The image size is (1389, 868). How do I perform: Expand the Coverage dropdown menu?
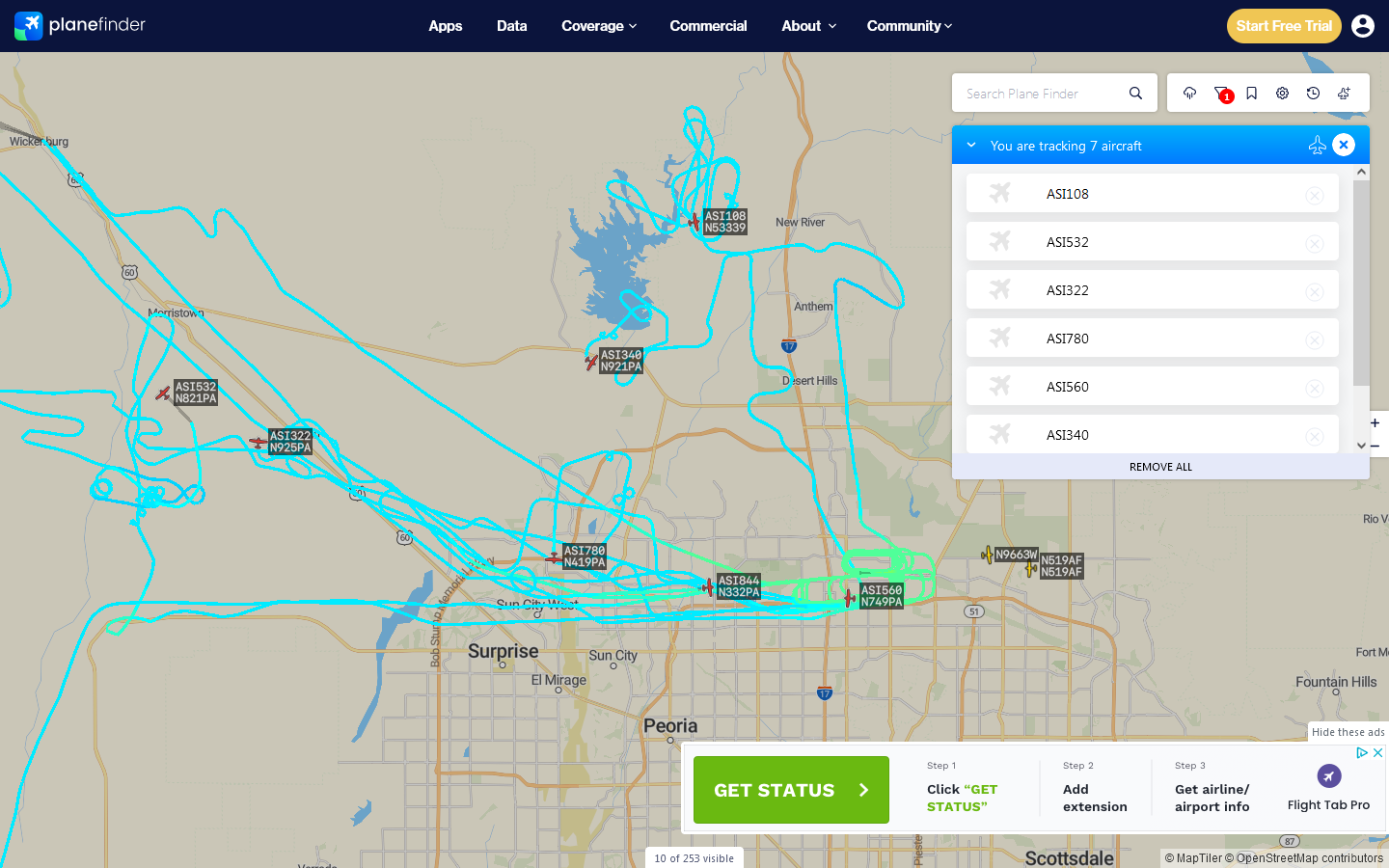[599, 26]
